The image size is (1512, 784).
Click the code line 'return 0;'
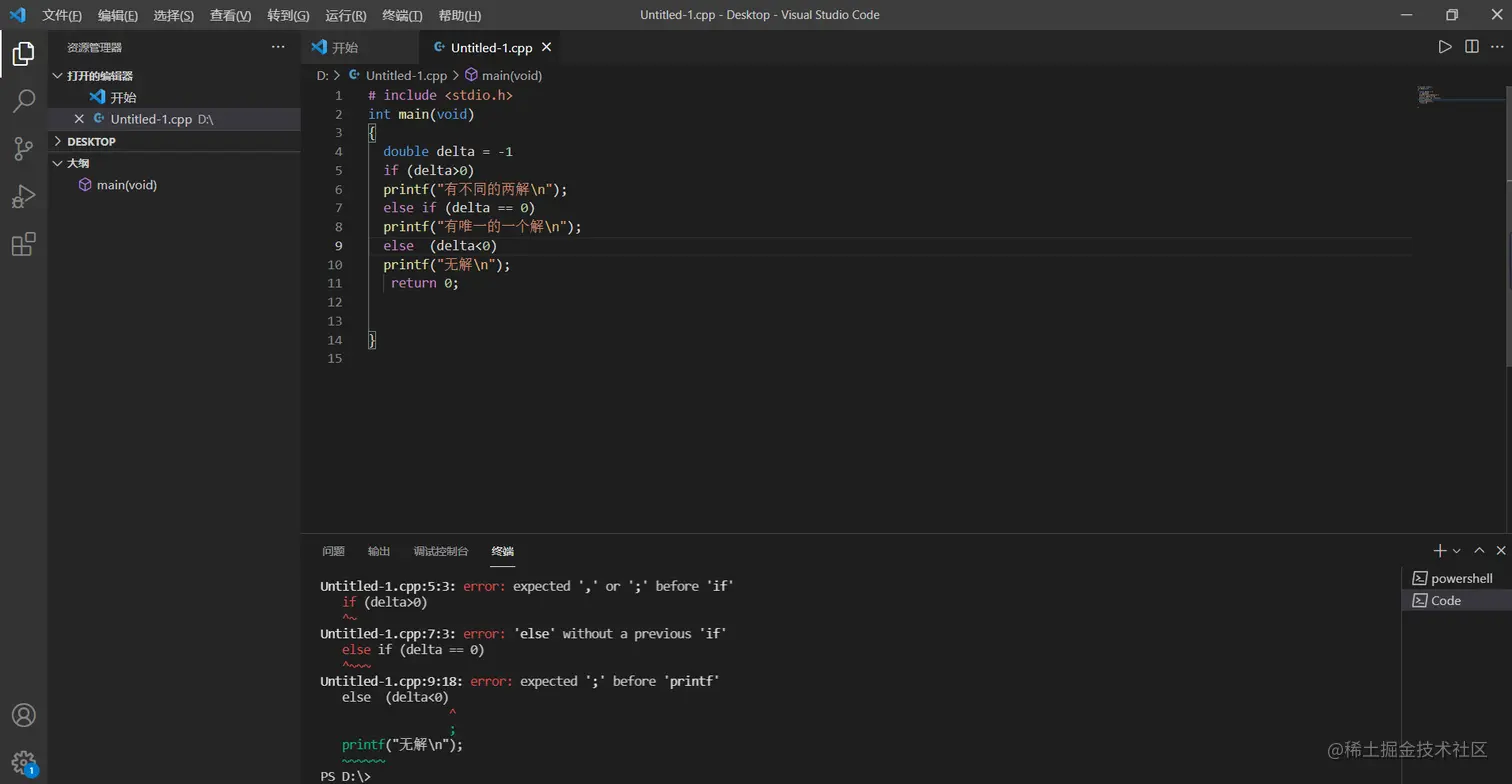(x=425, y=283)
